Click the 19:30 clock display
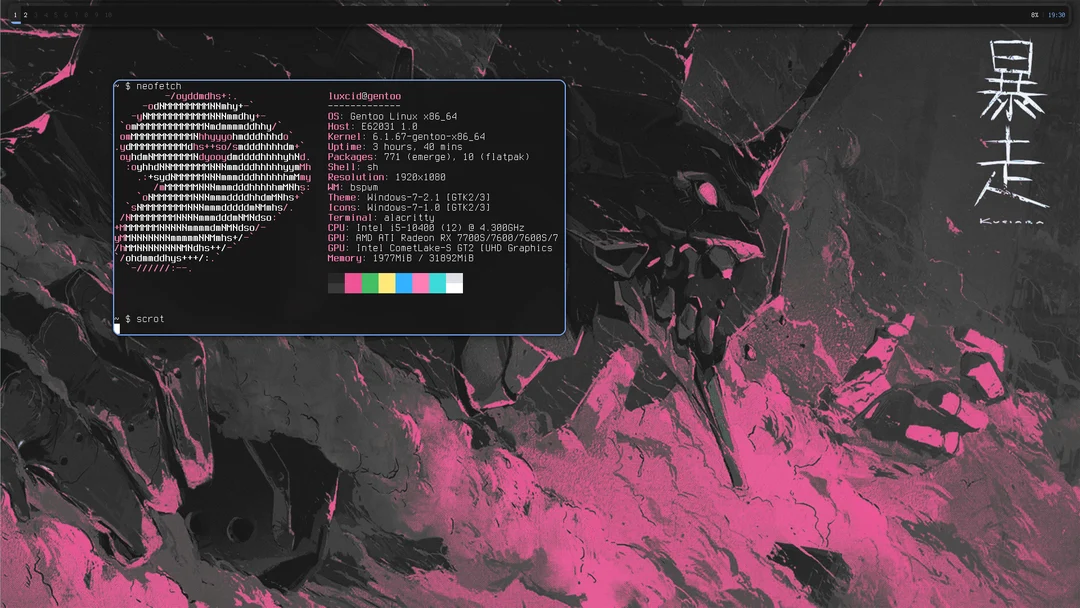 pos(1057,15)
